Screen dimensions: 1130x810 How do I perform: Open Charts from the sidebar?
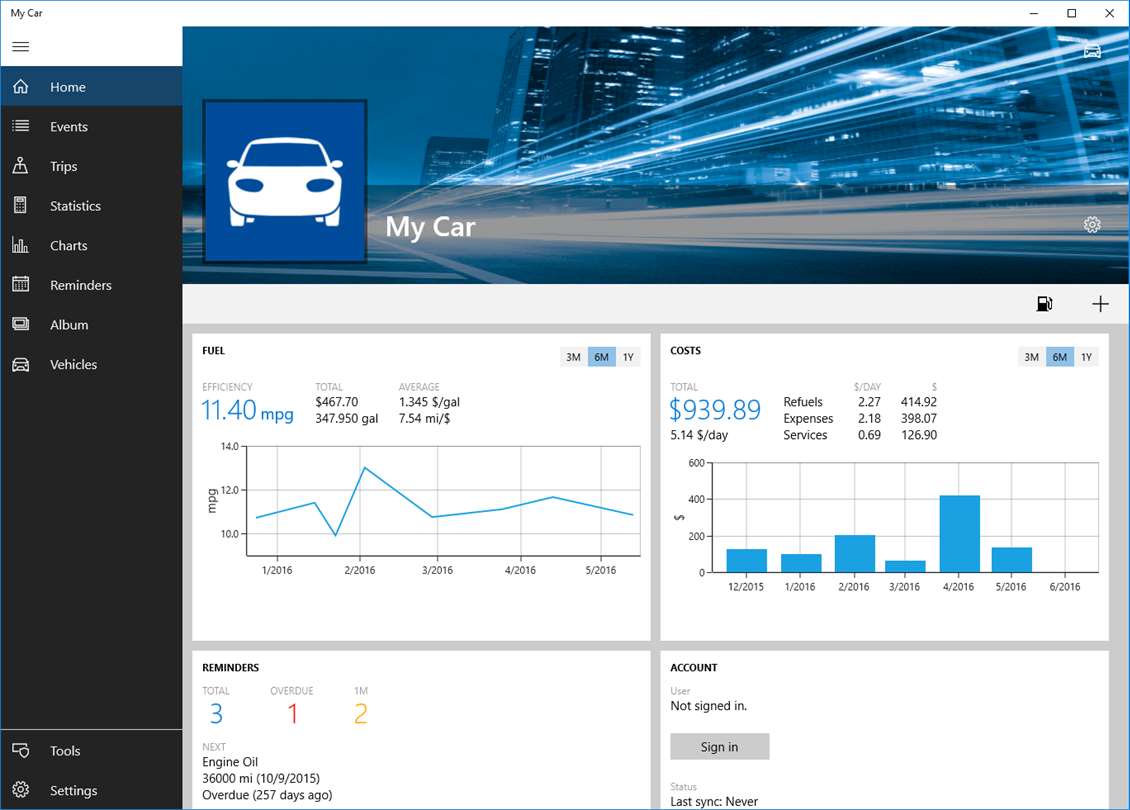[92, 246]
